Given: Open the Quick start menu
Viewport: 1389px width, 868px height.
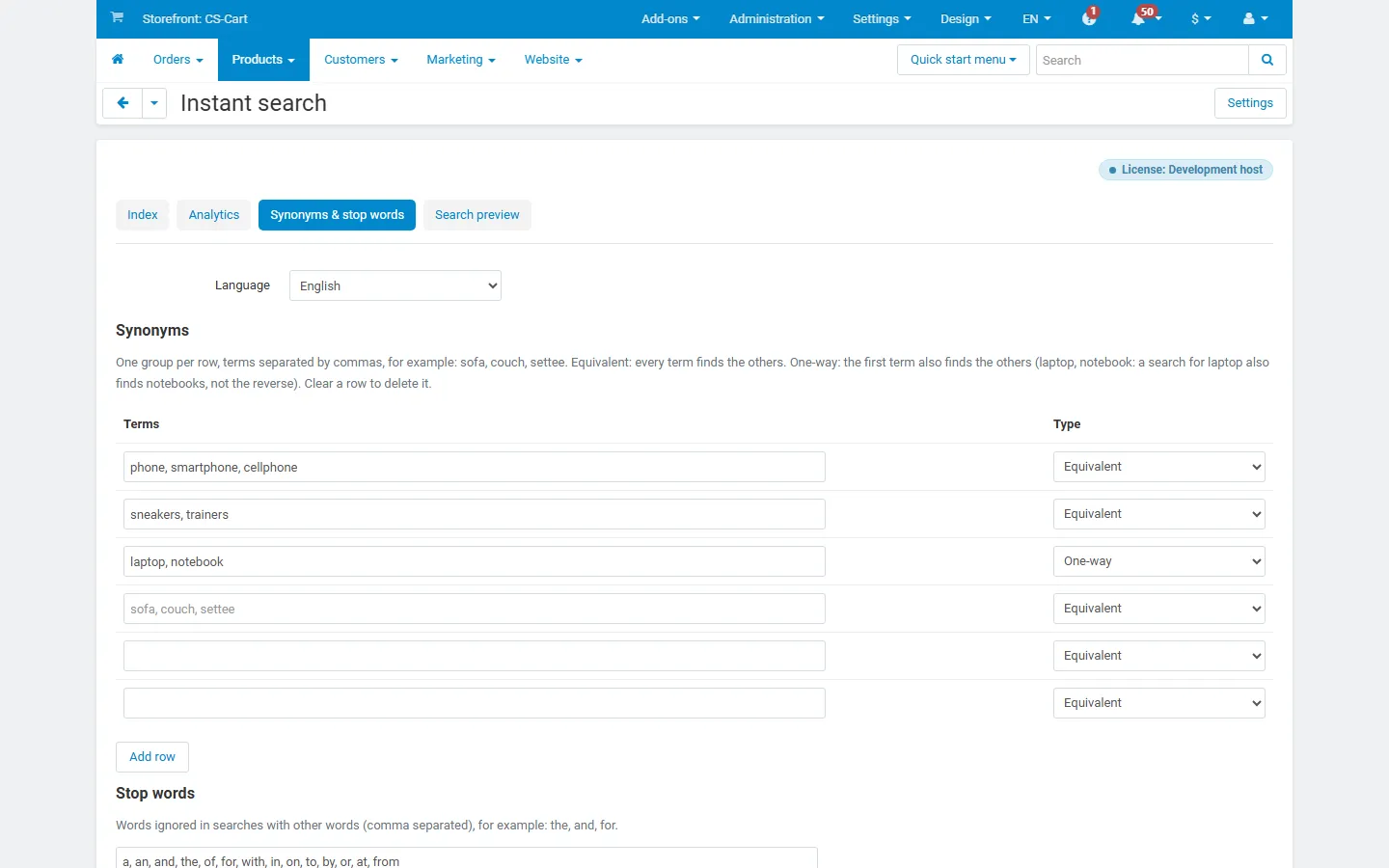Looking at the screenshot, I should pyautogui.click(x=964, y=60).
